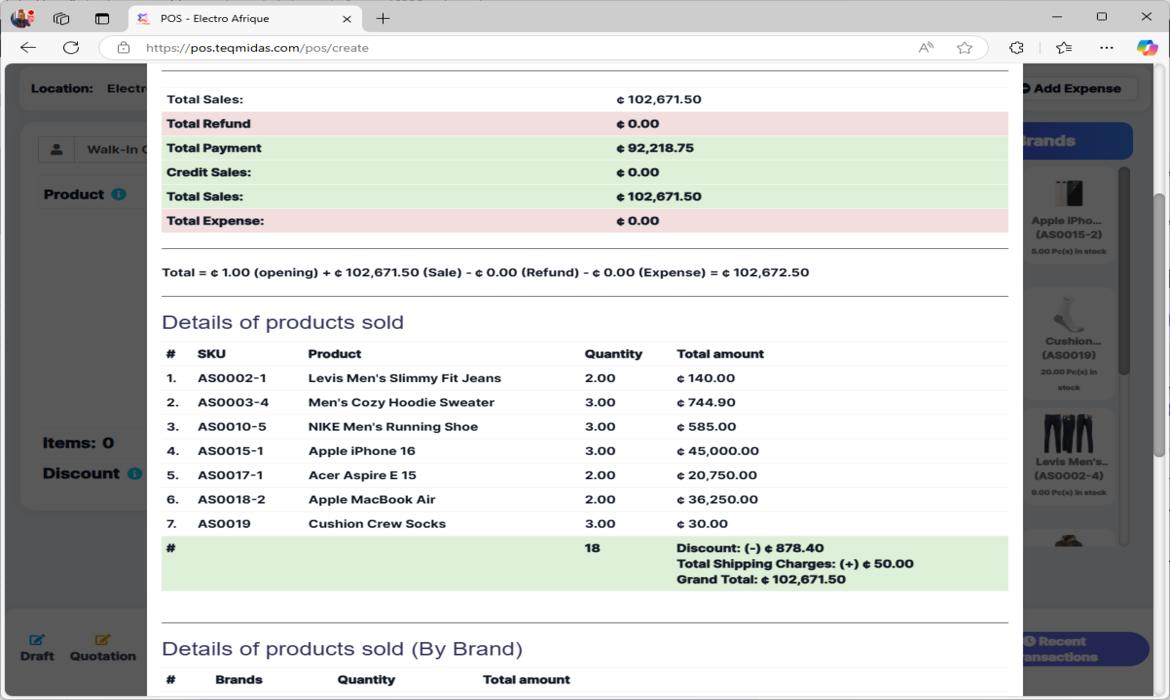Open the browser extensions icon
The image size is (1170, 700).
click(x=1016, y=47)
